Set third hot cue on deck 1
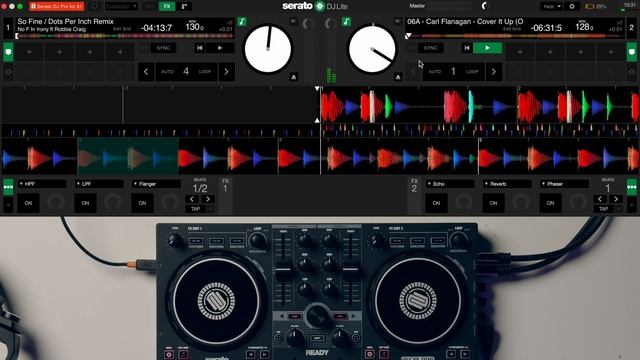Viewport: 640px width, 360px height. tap(90, 52)
